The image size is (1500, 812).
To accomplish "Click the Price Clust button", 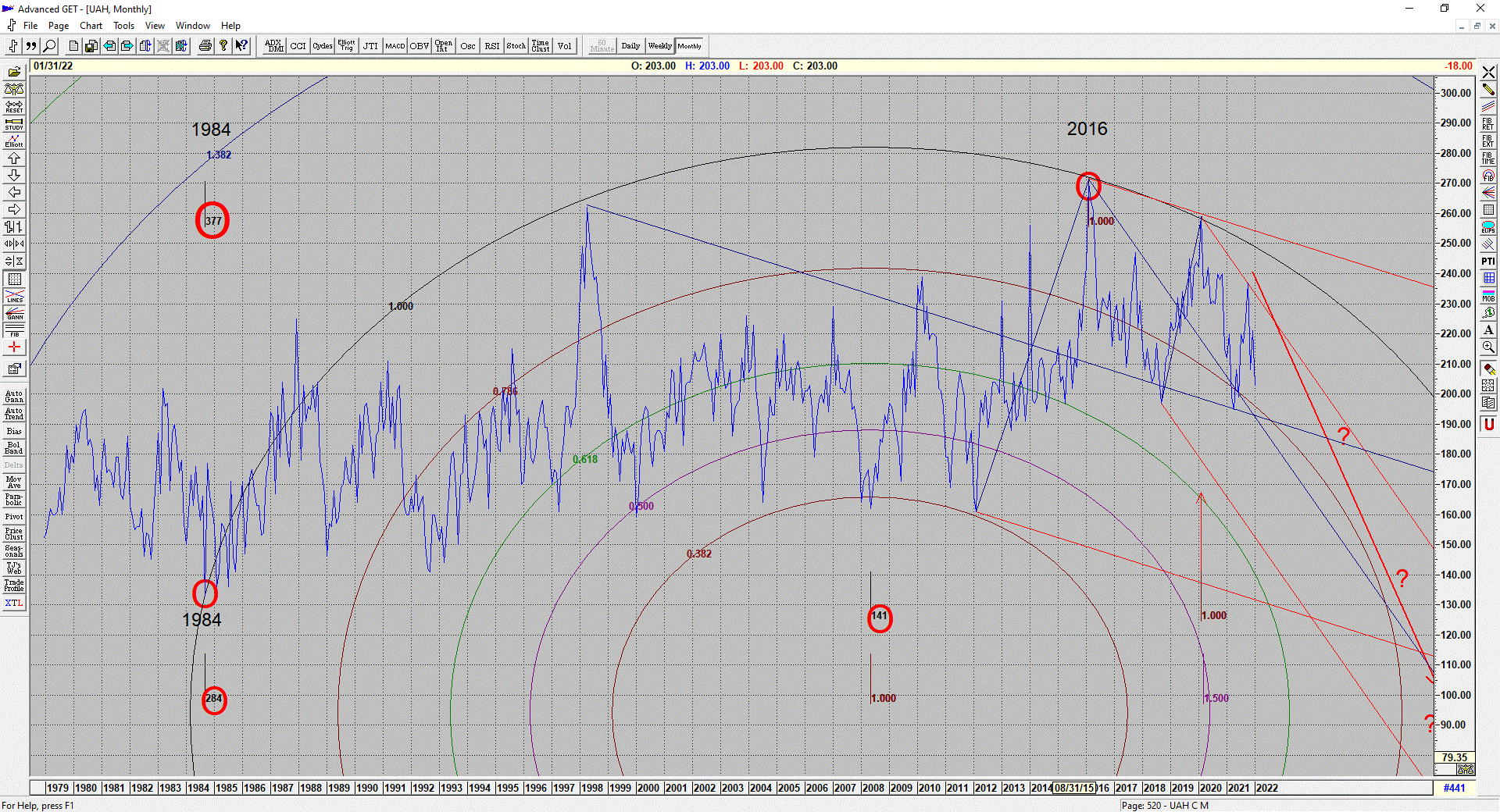I will tap(14, 534).
